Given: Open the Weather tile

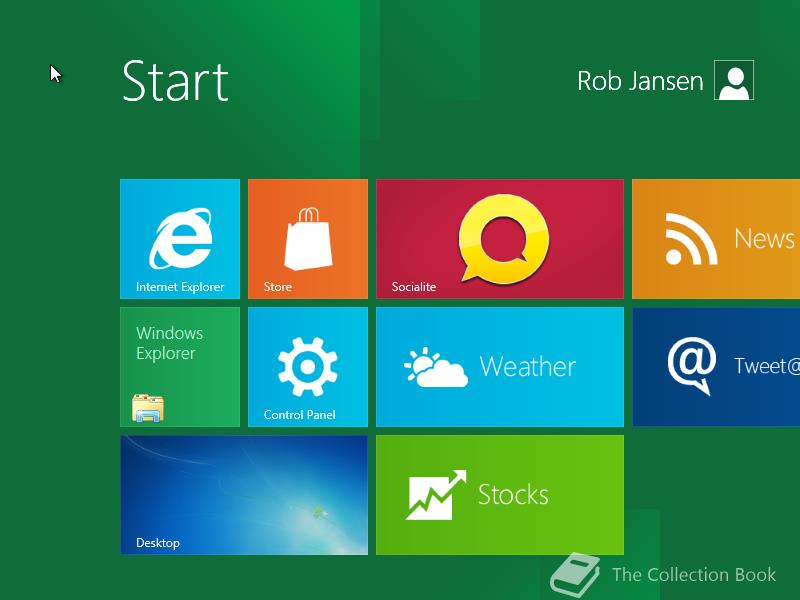Looking at the screenshot, I should click(x=499, y=367).
